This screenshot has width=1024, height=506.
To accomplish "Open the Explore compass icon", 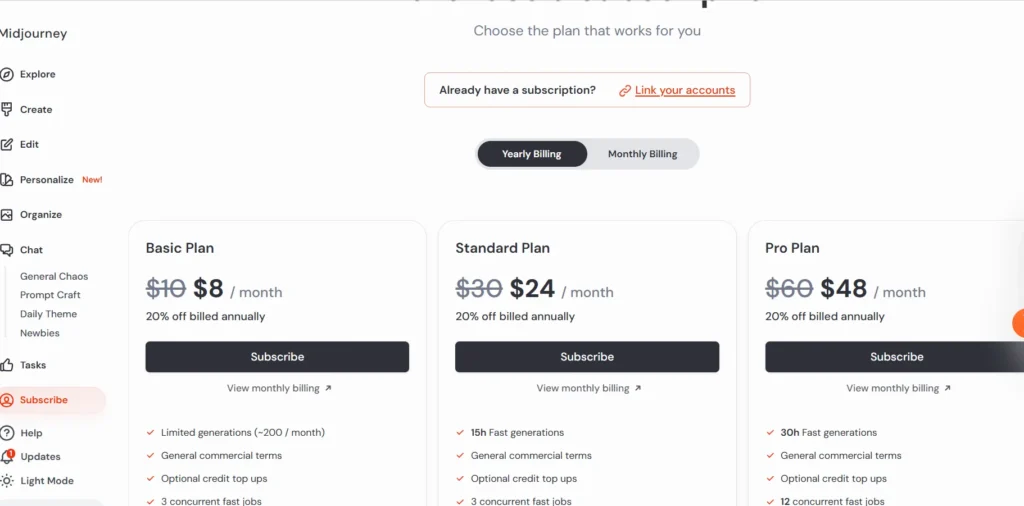I will (x=7, y=74).
